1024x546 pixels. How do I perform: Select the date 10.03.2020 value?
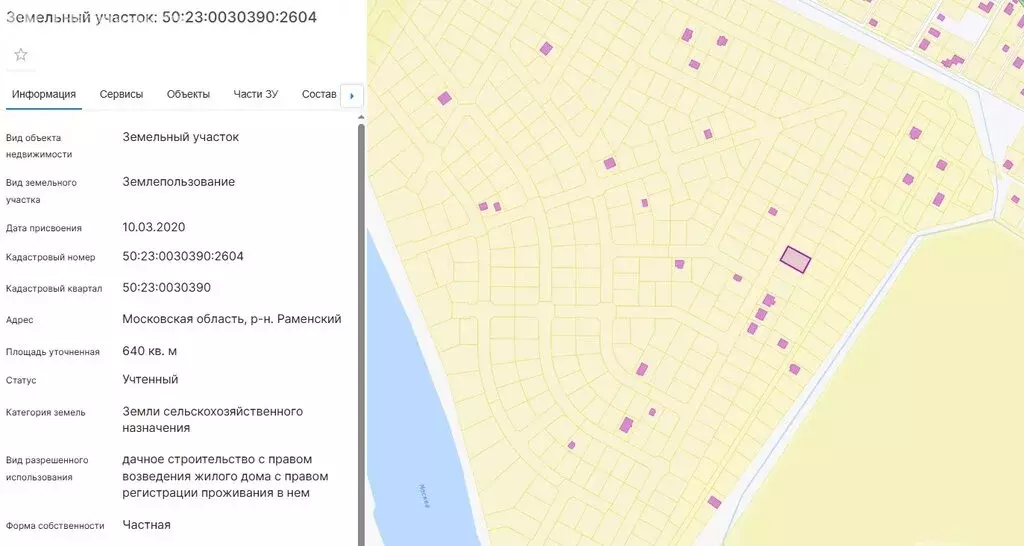[153, 227]
